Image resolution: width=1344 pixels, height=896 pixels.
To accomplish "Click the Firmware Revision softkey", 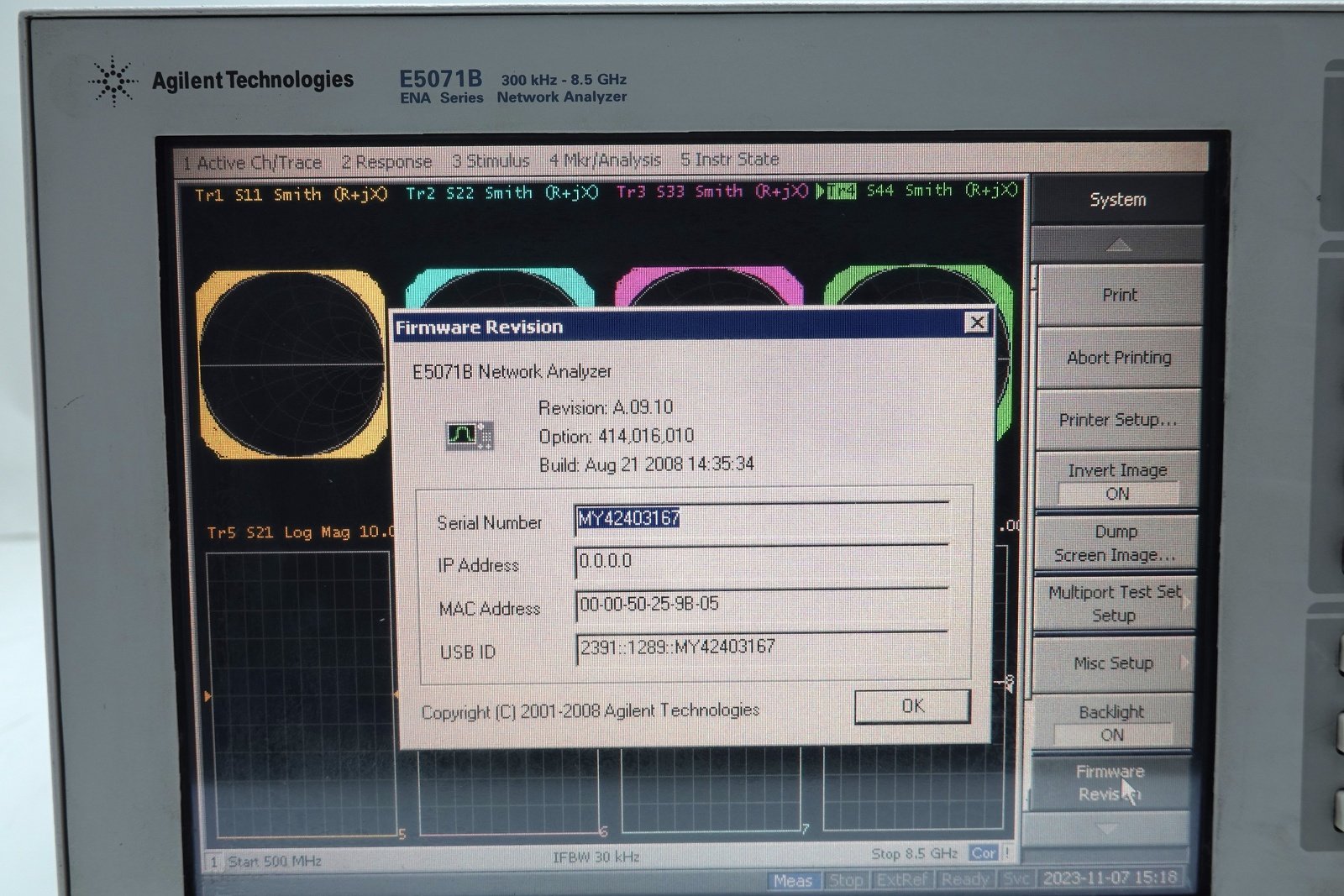I will pos(1110,783).
